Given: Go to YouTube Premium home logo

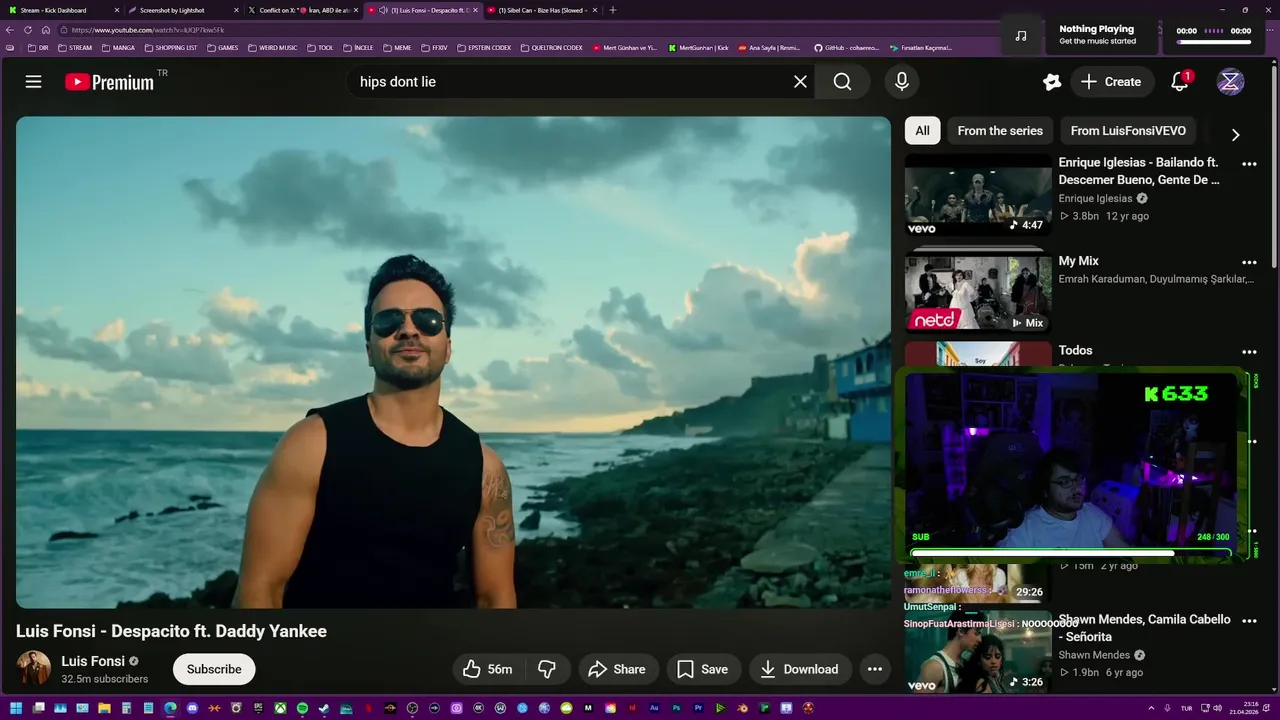Looking at the screenshot, I should click(110, 82).
